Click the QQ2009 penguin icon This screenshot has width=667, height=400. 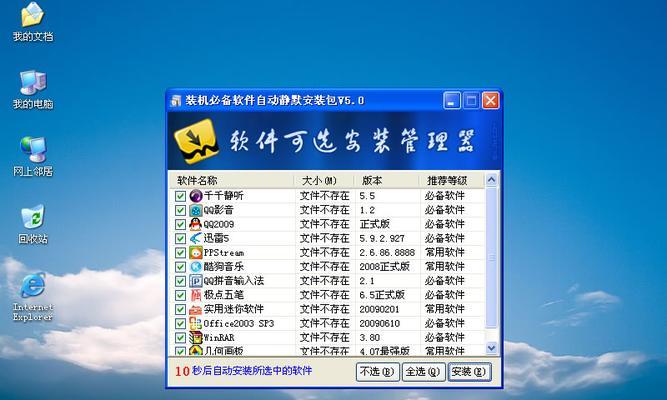tap(196, 224)
